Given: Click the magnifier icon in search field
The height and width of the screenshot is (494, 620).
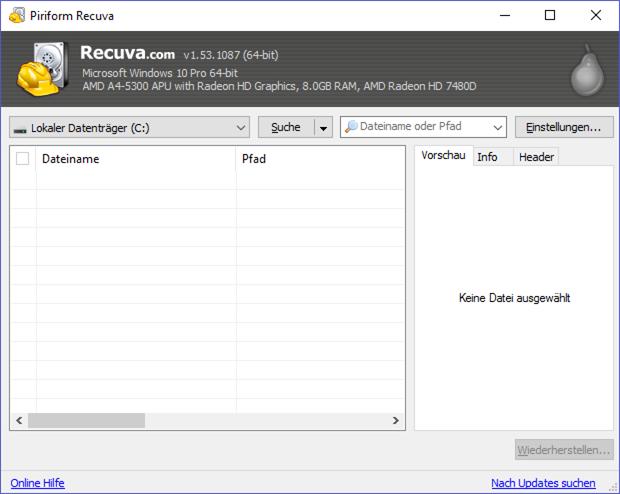Looking at the screenshot, I should [351, 127].
